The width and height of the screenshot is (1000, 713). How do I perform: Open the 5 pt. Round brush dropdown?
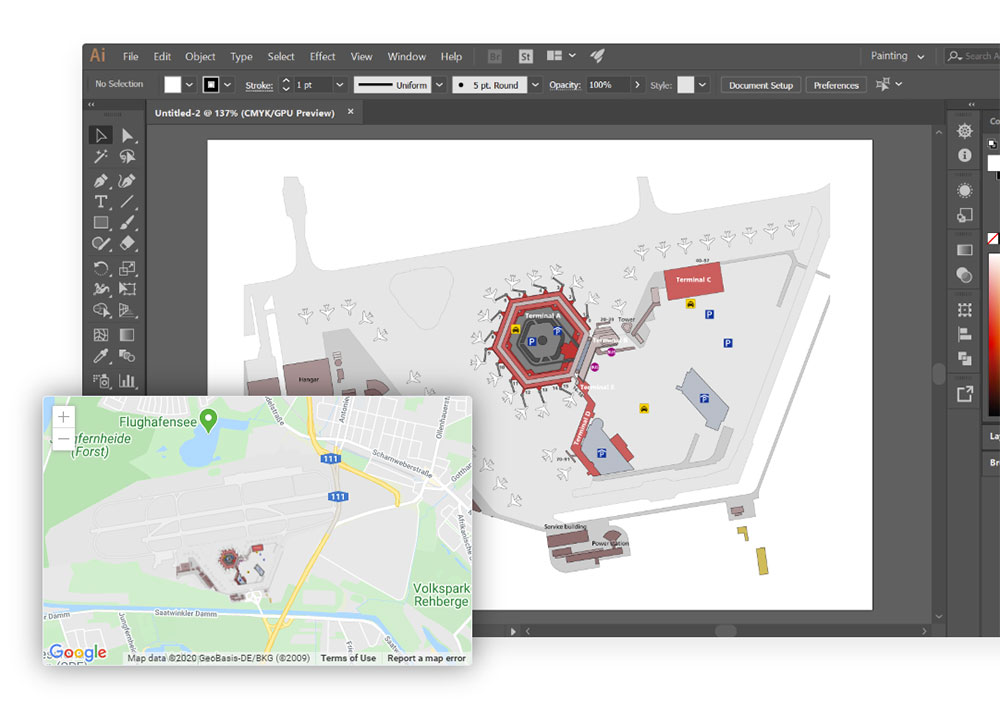[x=535, y=85]
